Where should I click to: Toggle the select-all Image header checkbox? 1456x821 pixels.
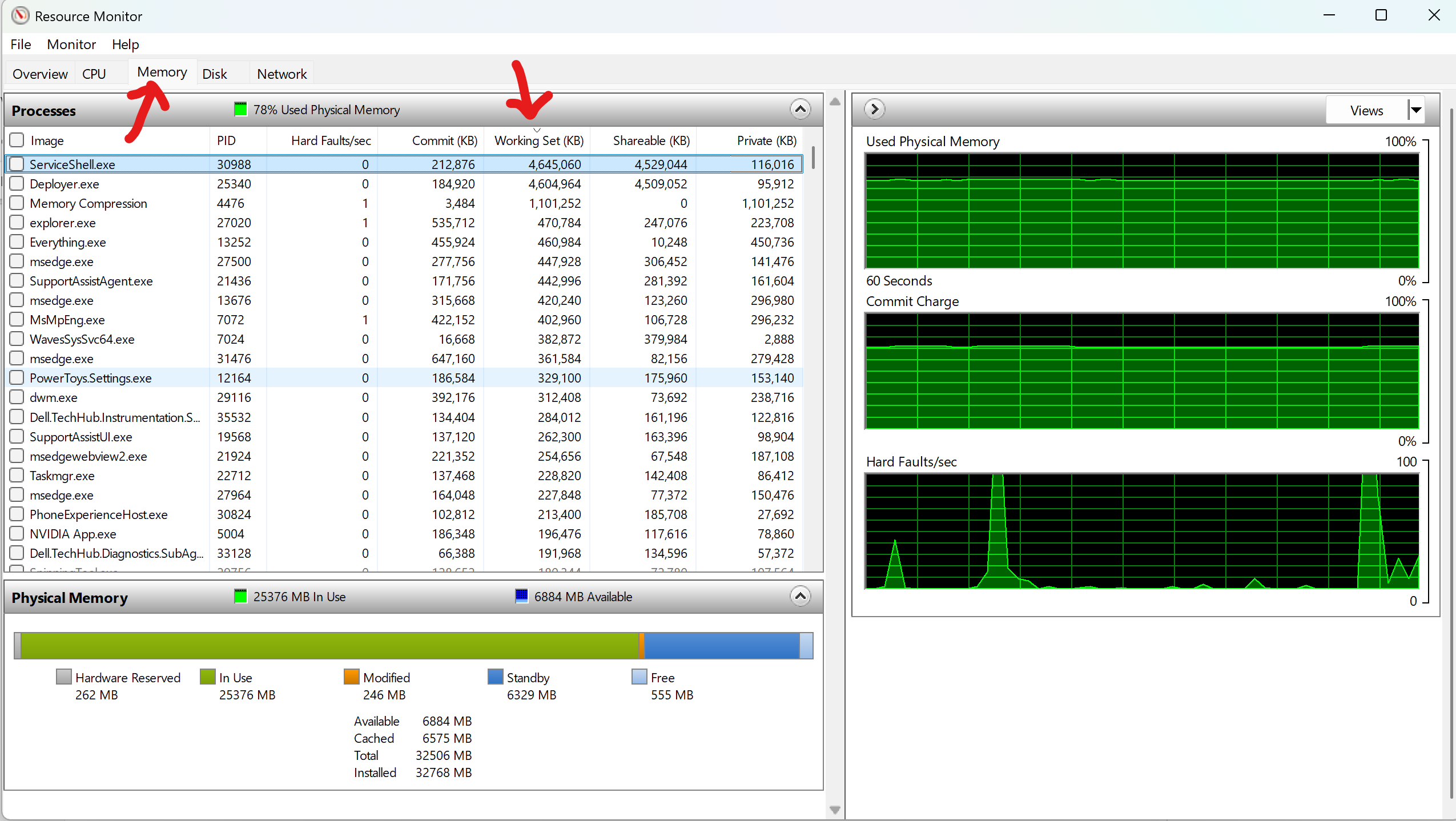point(17,140)
